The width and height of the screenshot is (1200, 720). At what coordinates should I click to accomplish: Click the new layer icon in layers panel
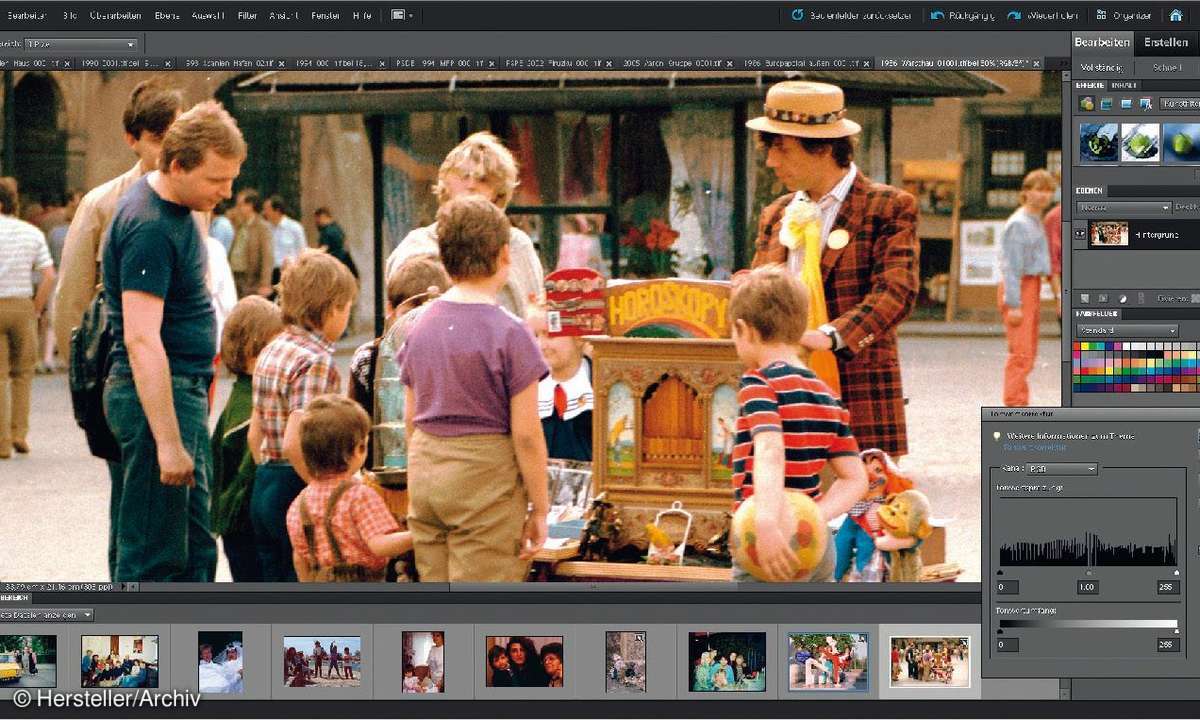click(1083, 298)
